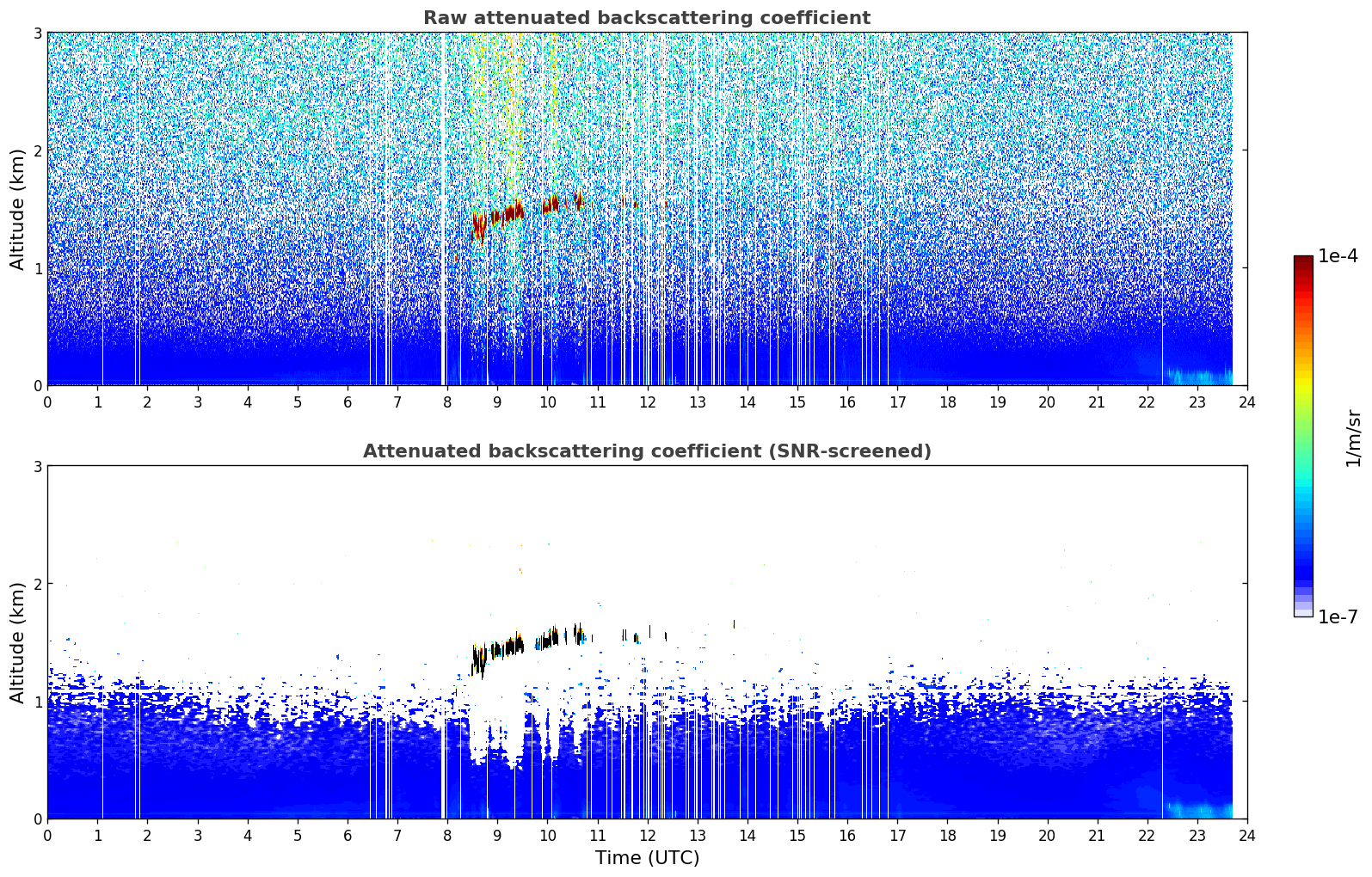Click the colorbar unit label '1/m/sr'
This screenshot has height=877, width=1372.
pos(1353,438)
